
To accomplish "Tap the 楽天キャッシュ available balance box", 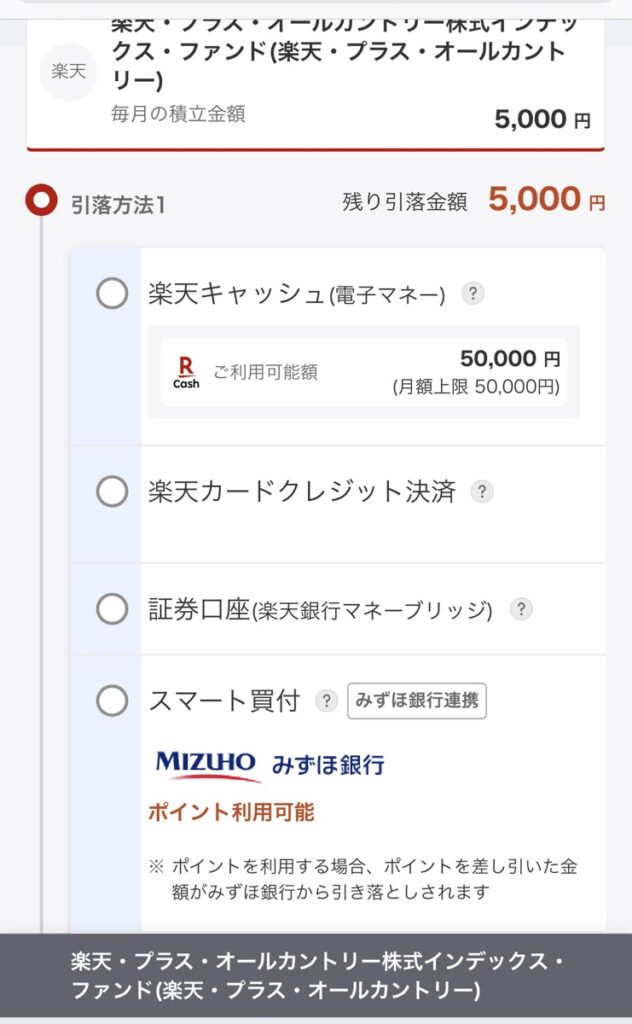I will tap(364, 372).
